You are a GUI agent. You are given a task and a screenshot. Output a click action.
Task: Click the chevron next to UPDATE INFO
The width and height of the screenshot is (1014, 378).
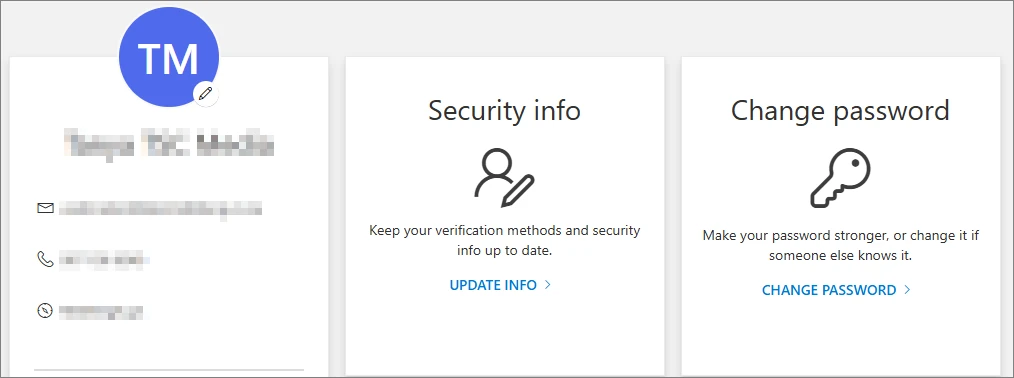click(547, 285)
